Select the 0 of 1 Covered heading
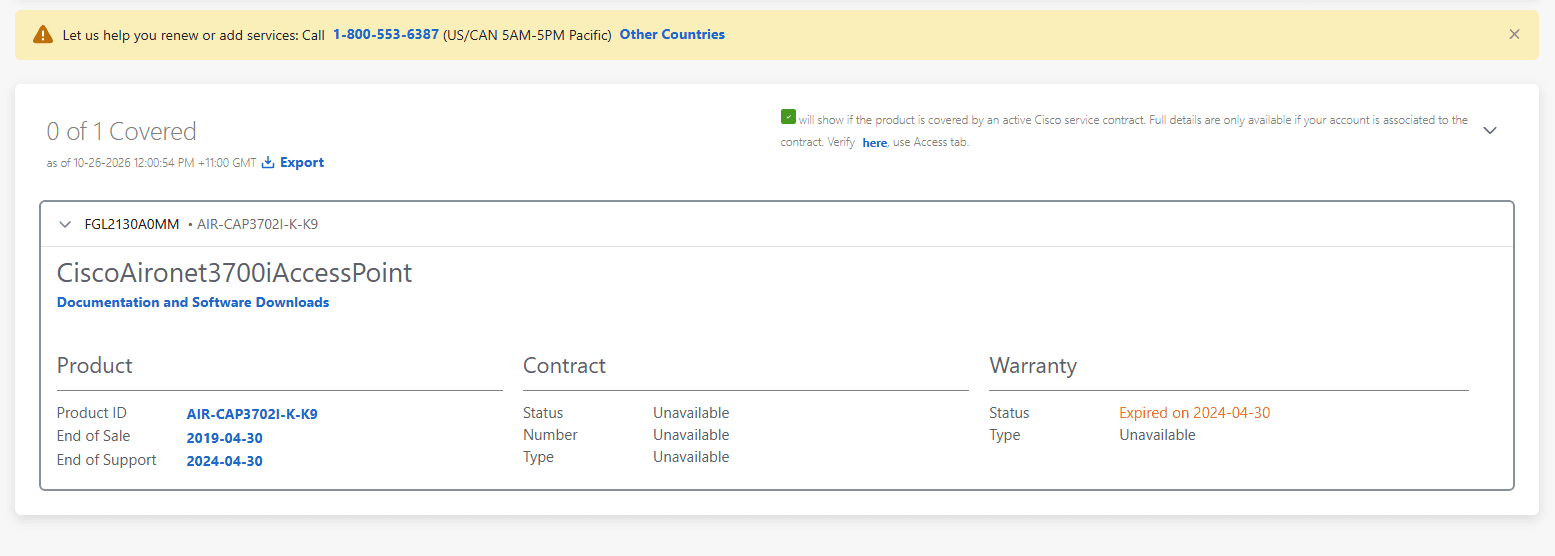This screenshot has height=556, width=1555. click(122, 131)
